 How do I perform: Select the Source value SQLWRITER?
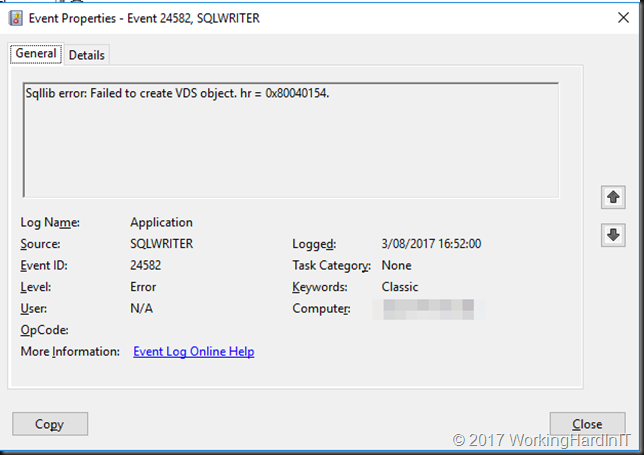(x=161, y=244)
